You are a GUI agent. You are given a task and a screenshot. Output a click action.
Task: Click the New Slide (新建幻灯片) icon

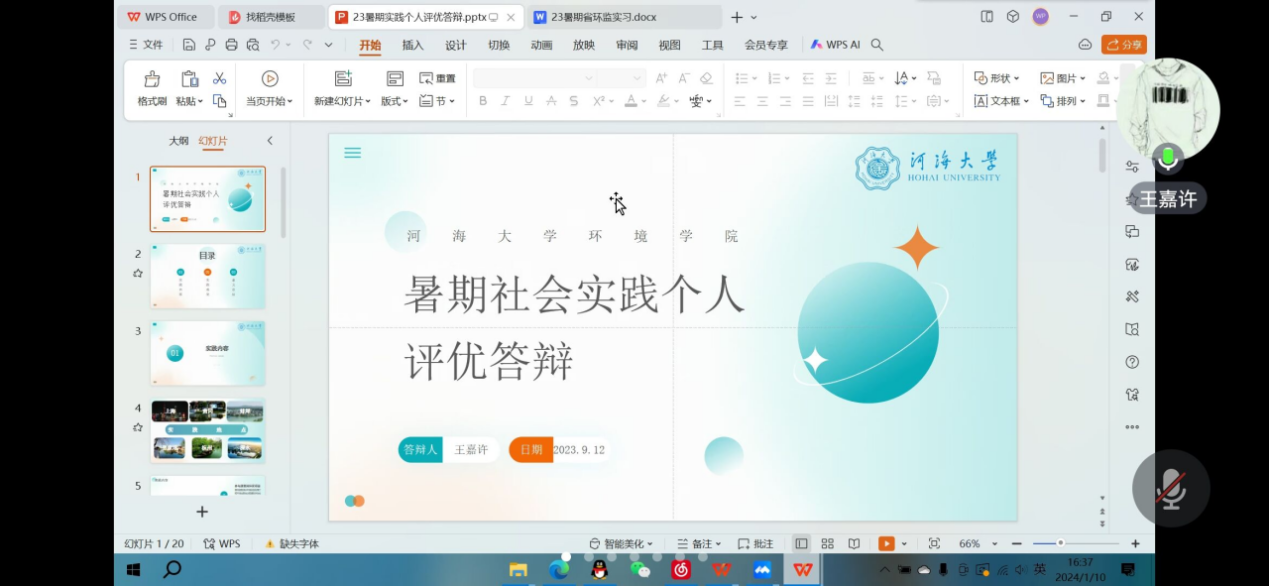[x=343, y=80]
